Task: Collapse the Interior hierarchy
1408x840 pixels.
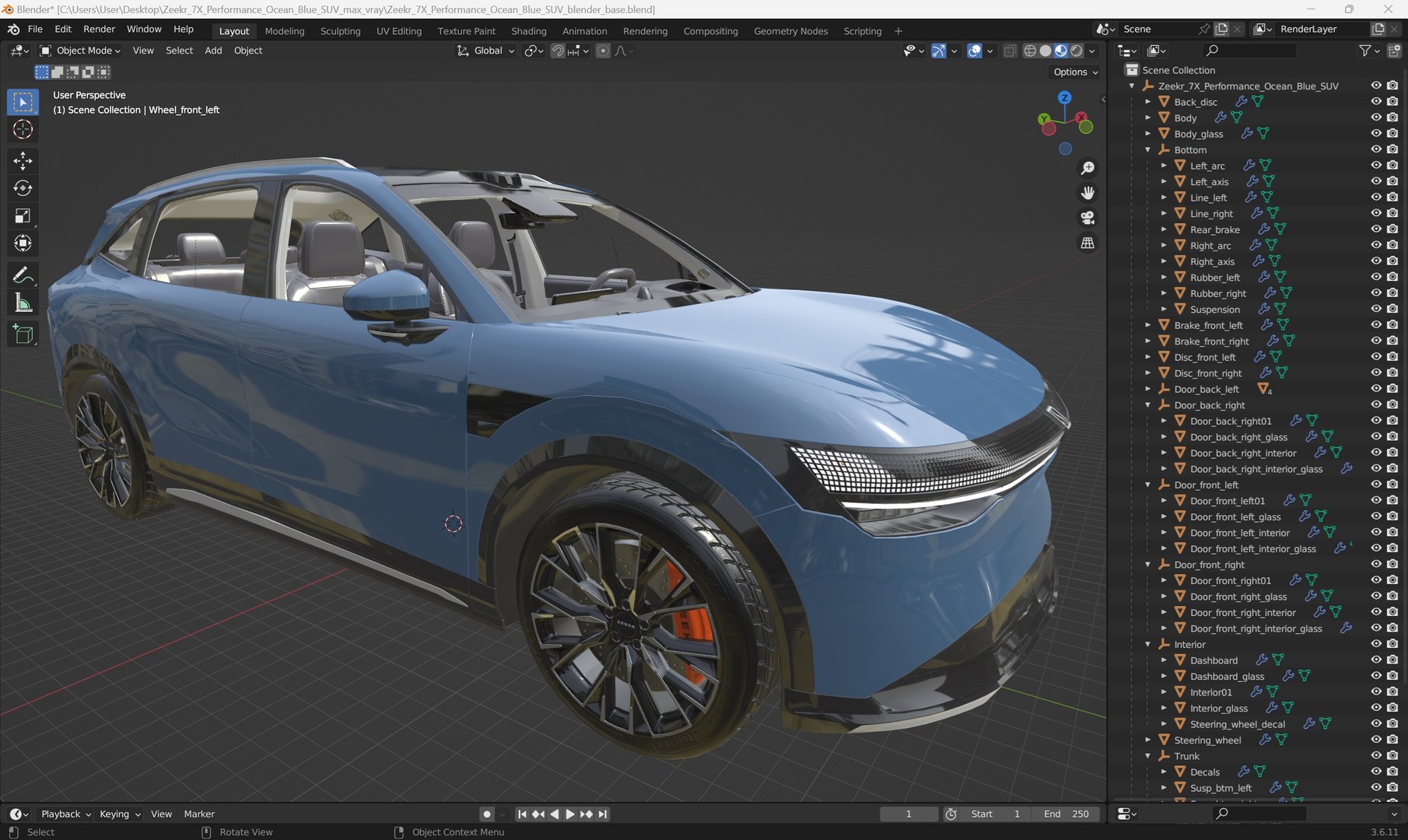Action: click(1148, 644)
